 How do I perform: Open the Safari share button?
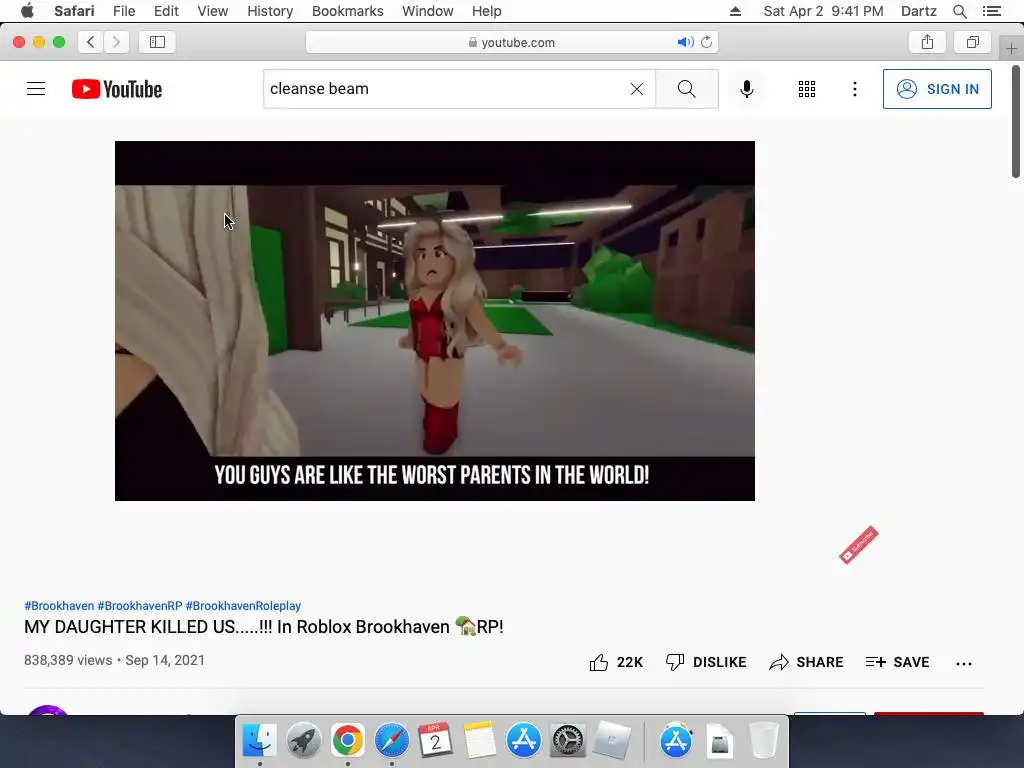pos(927,42)
